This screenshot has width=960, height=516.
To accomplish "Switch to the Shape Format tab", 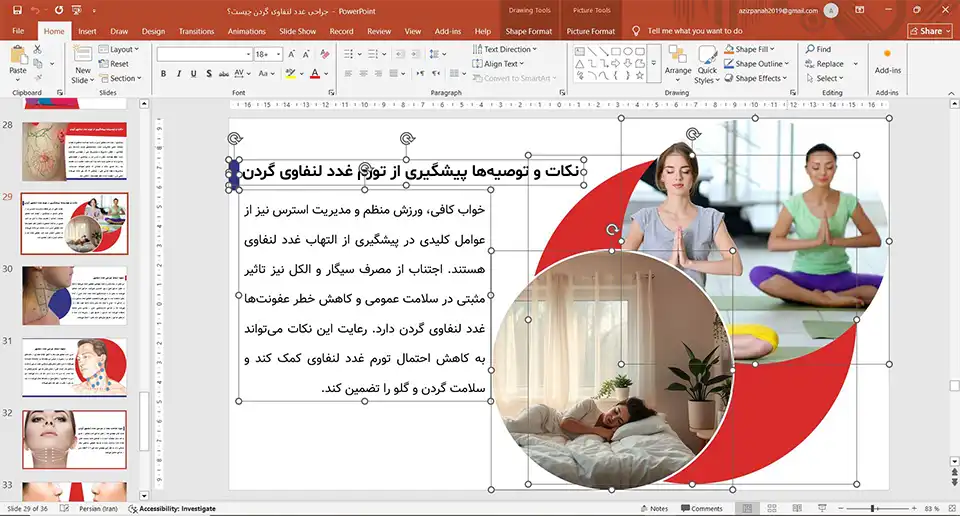I will [x=528, y=31].
